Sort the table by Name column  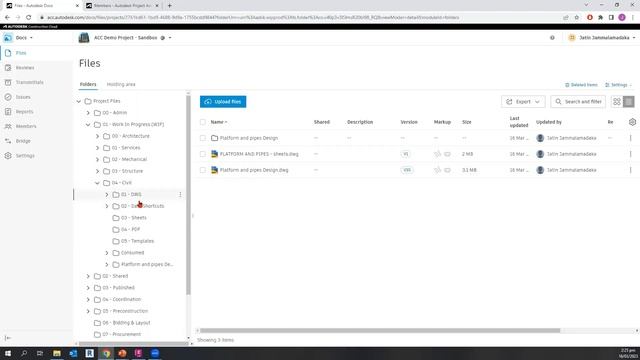click(219, 122)
